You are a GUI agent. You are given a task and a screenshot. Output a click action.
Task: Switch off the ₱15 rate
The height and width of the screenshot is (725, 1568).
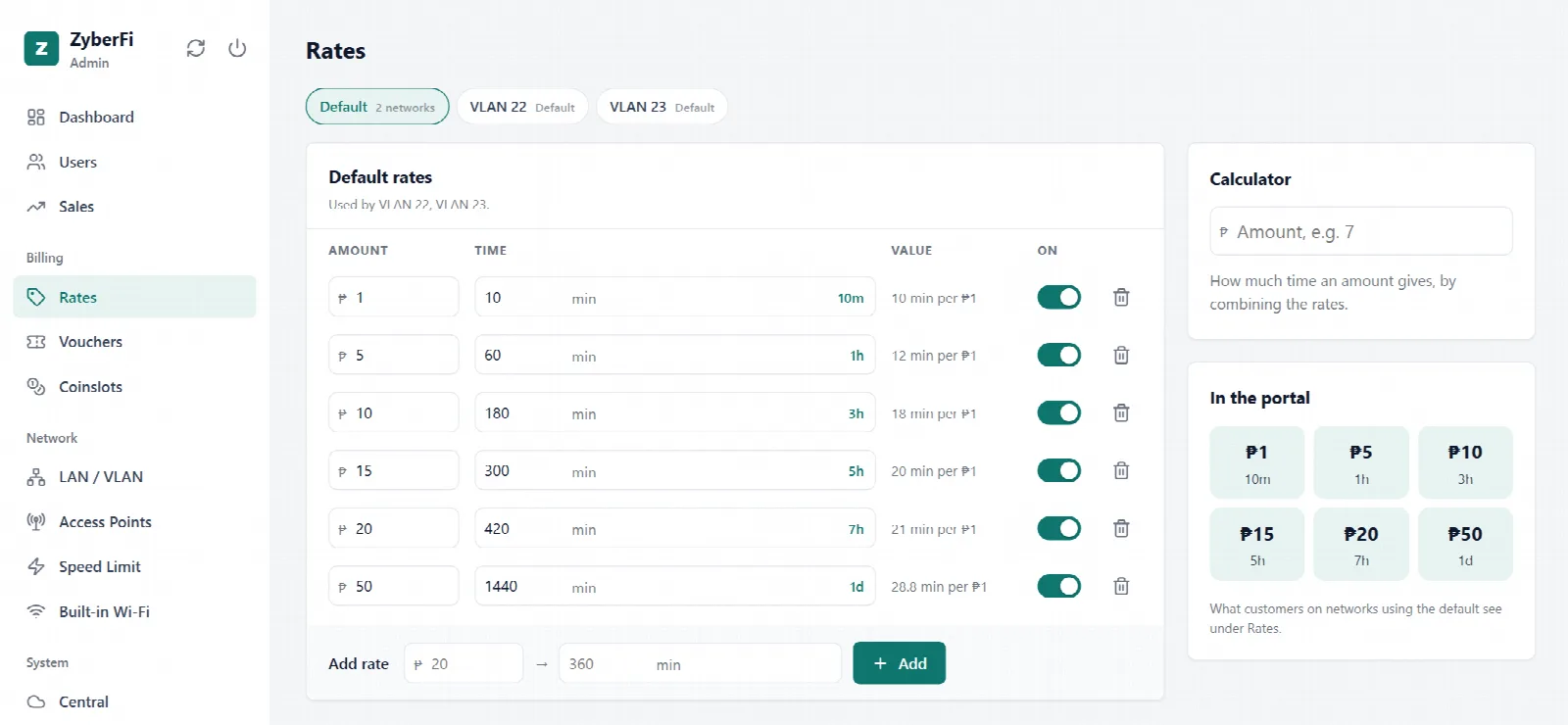click(x=1058, y=470)
